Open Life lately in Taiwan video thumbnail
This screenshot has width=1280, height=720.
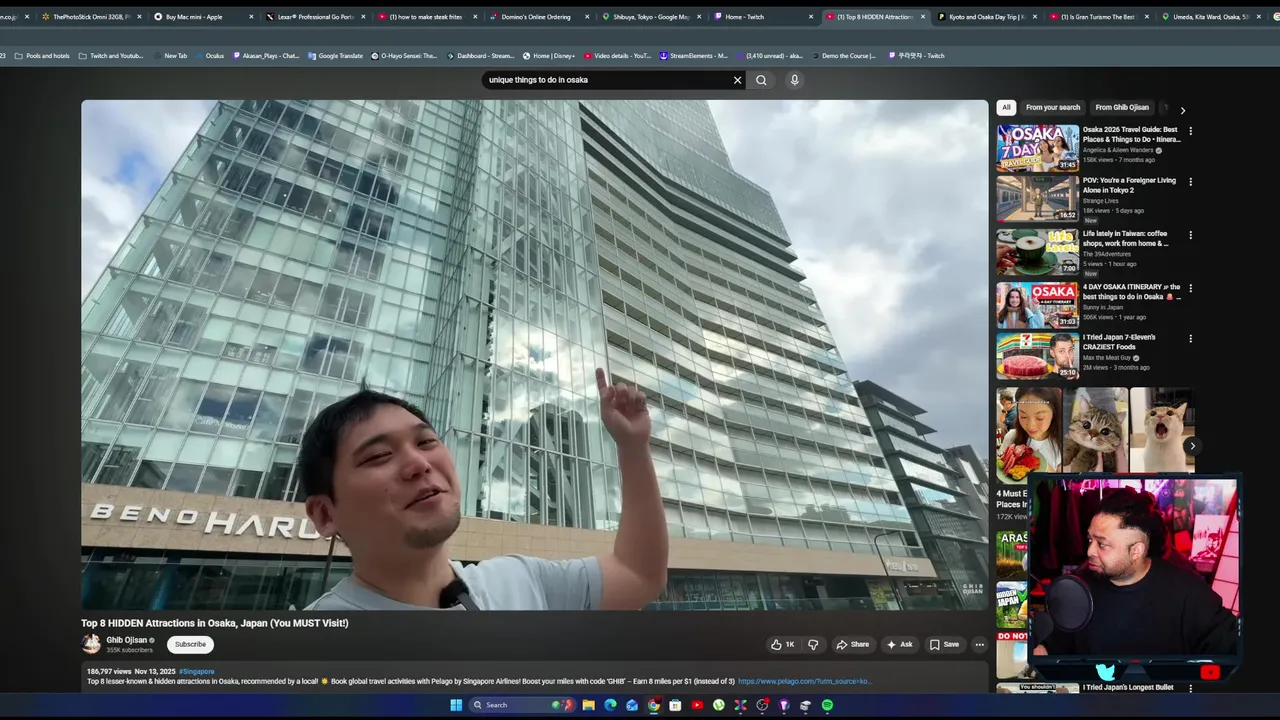[1037, 252]
